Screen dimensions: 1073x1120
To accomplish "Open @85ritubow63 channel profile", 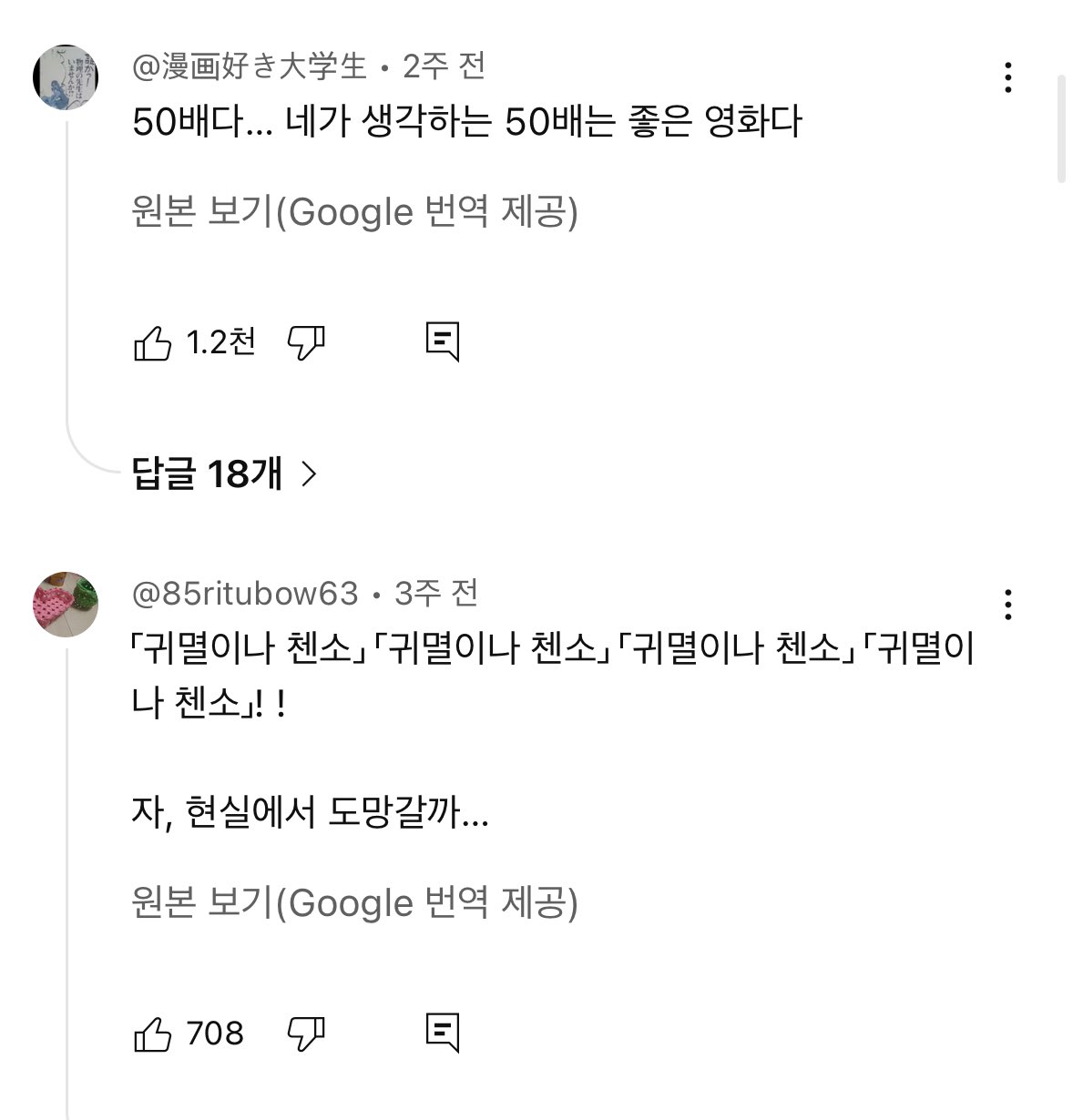I will (x=245, y=594).
